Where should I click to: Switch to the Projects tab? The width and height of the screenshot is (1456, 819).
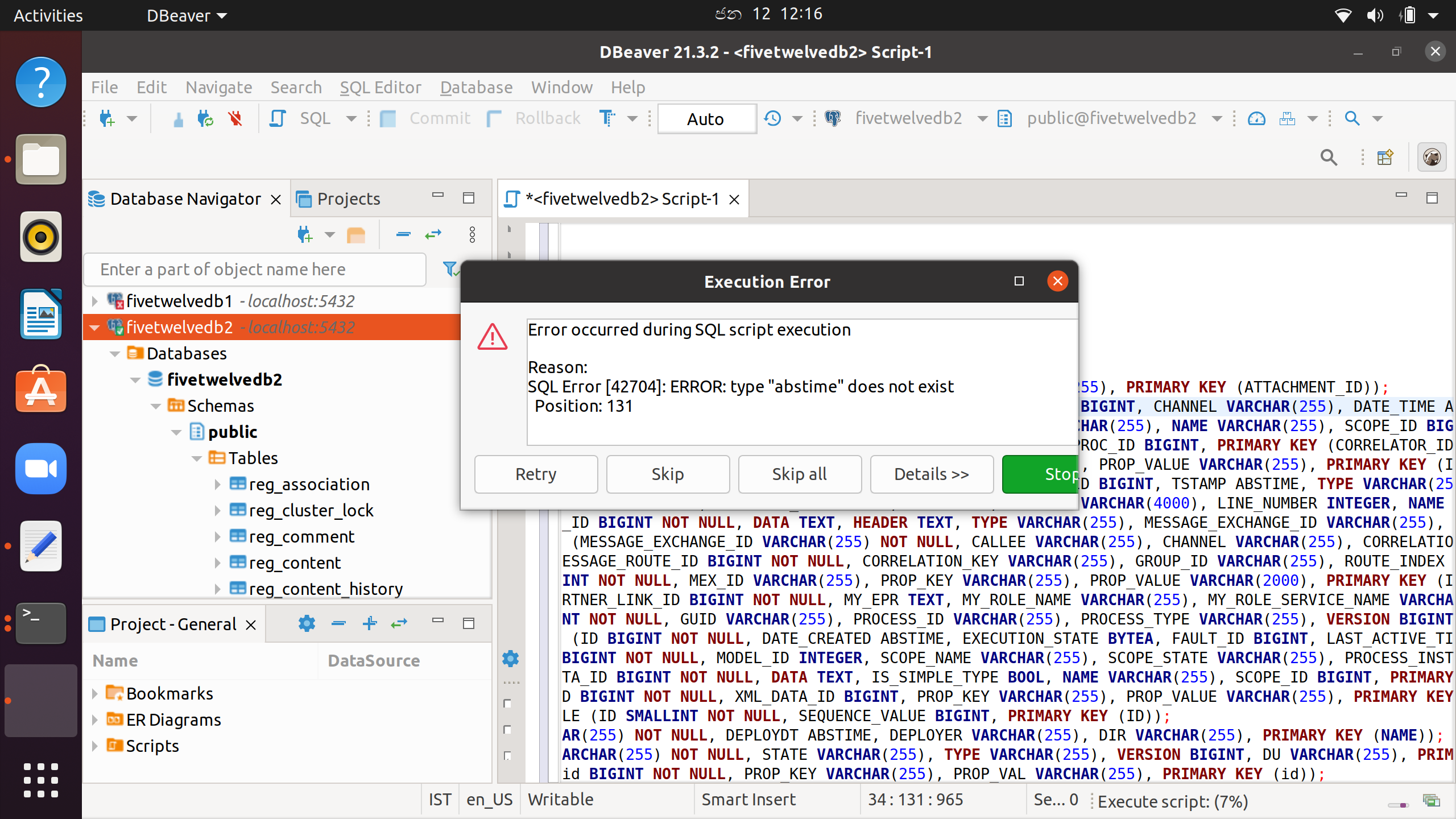(x=348, y=198)
